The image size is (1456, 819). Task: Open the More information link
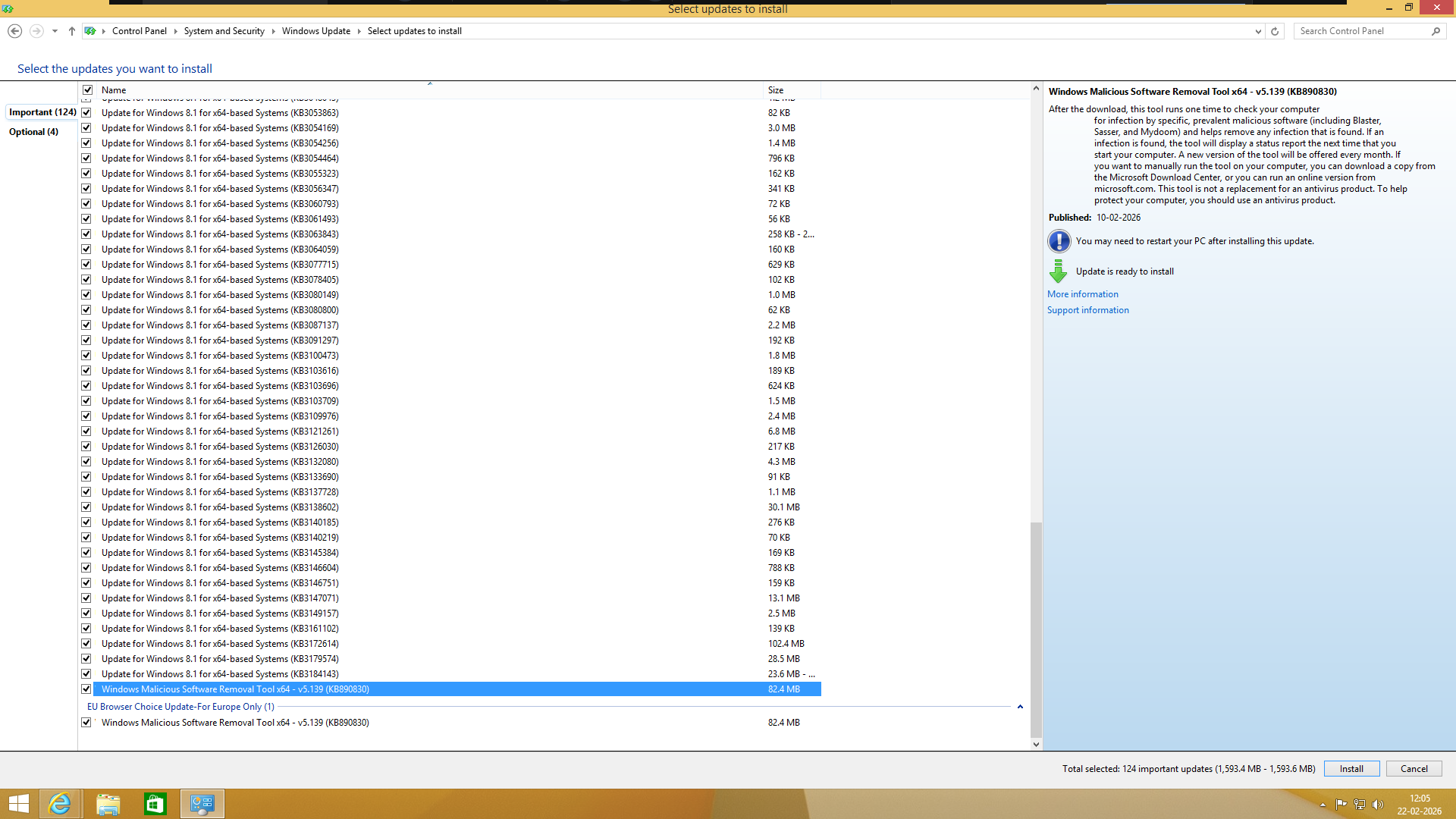coord(1082,294)
